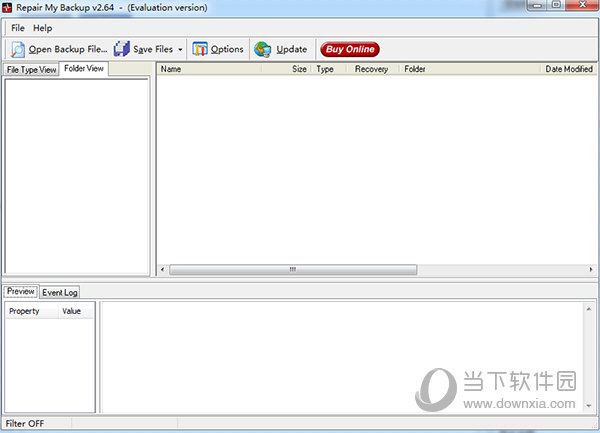600x433 pixels.
Task: Click the Update globe icon
Action: [262, 49]
